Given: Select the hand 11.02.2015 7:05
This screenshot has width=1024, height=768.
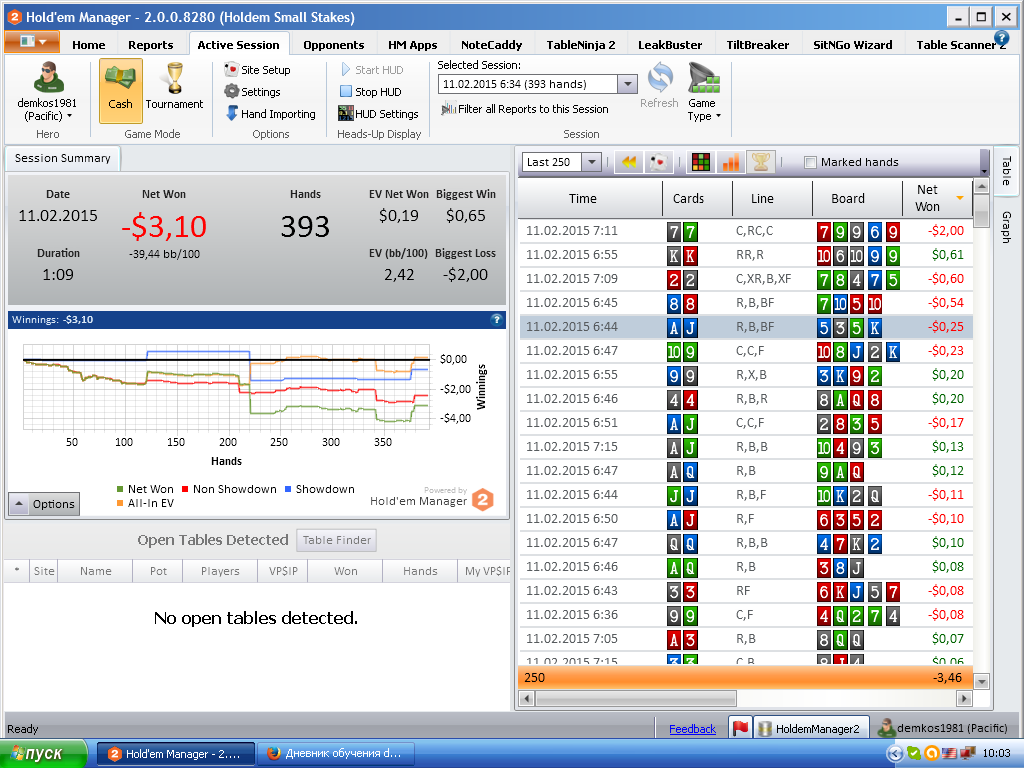Looking at the screenshot, I should pyautogui.click(x=746, y=639).
